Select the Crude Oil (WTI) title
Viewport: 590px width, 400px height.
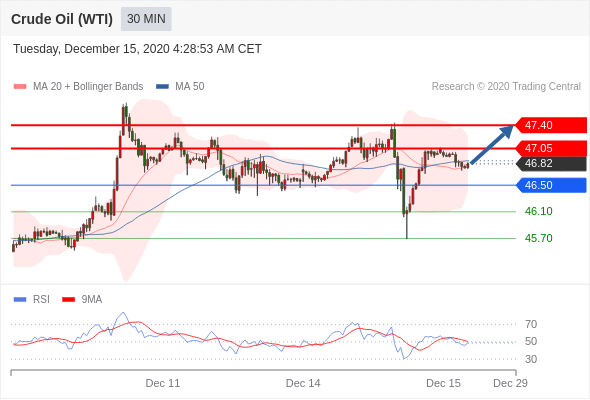62,19
